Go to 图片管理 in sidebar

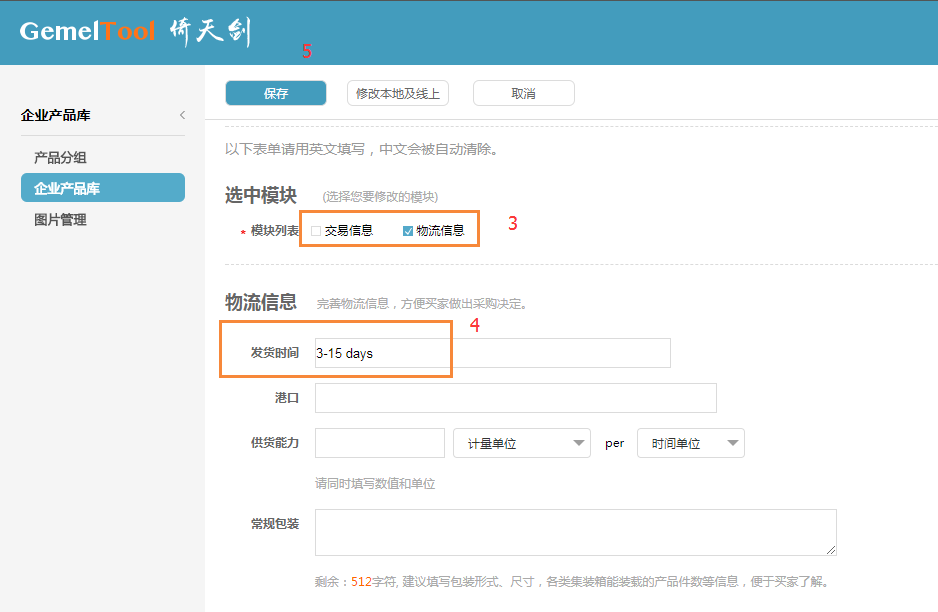tap(60, 220)
